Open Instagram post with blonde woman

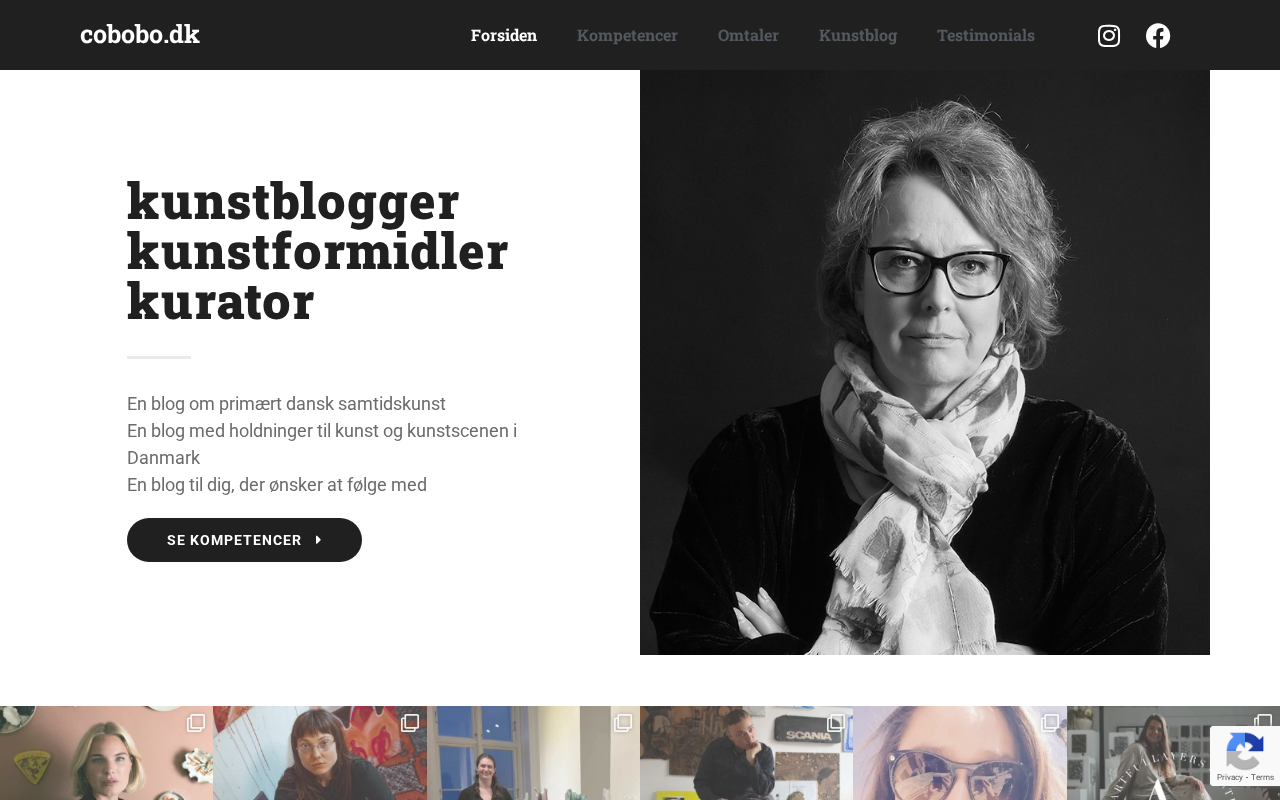coord(106,753)
